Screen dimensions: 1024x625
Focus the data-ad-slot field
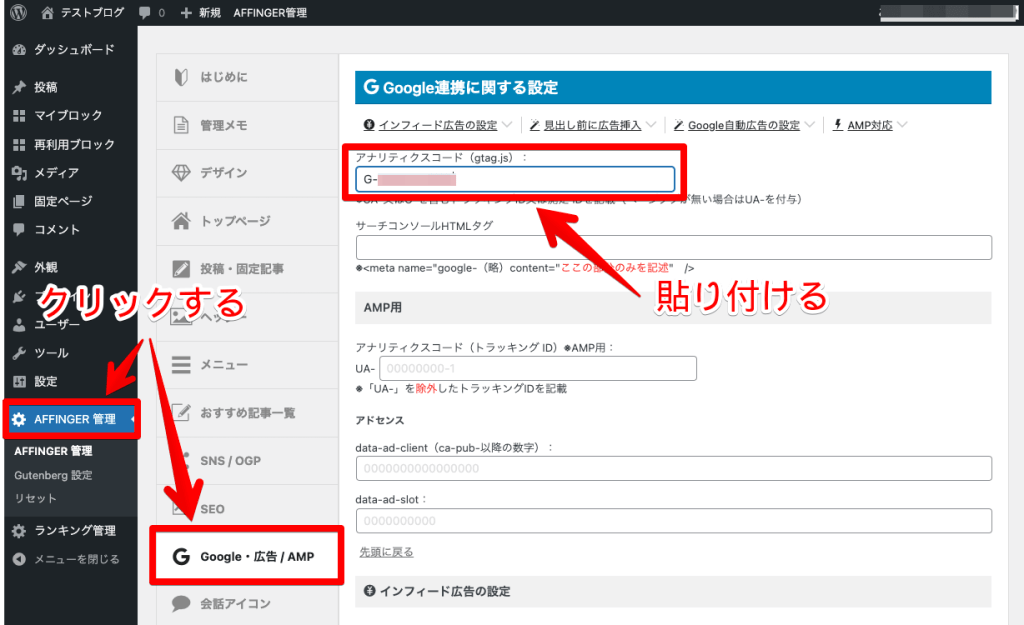tap(673, 521)
